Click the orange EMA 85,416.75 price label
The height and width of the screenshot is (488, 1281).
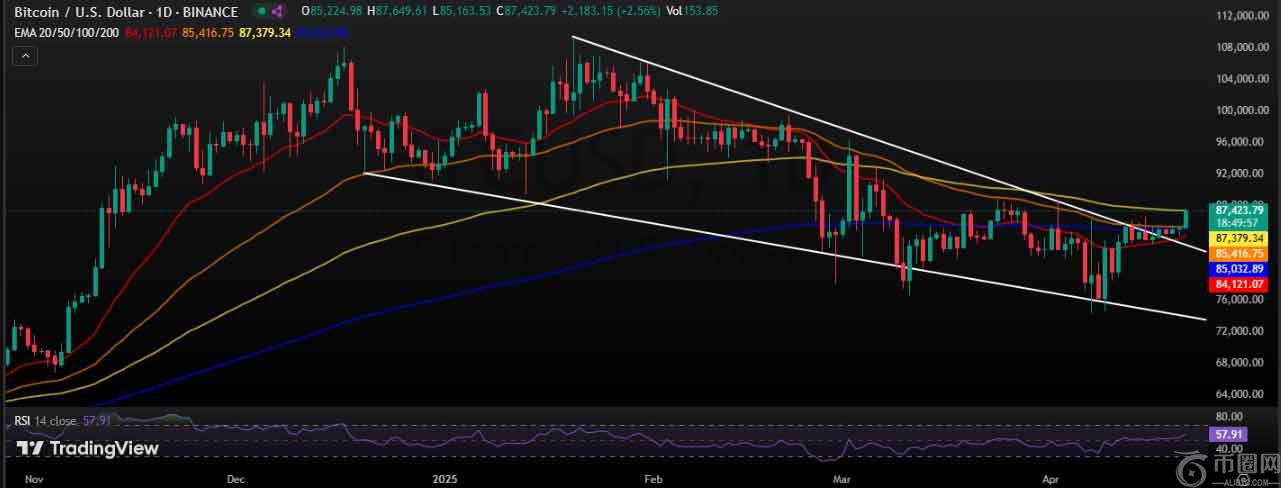point(1239,254)
